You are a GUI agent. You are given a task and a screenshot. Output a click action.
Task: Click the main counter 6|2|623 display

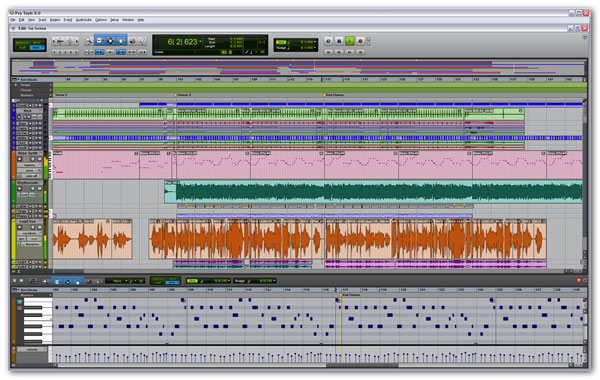pyautogui.click(x=182, y=42)
